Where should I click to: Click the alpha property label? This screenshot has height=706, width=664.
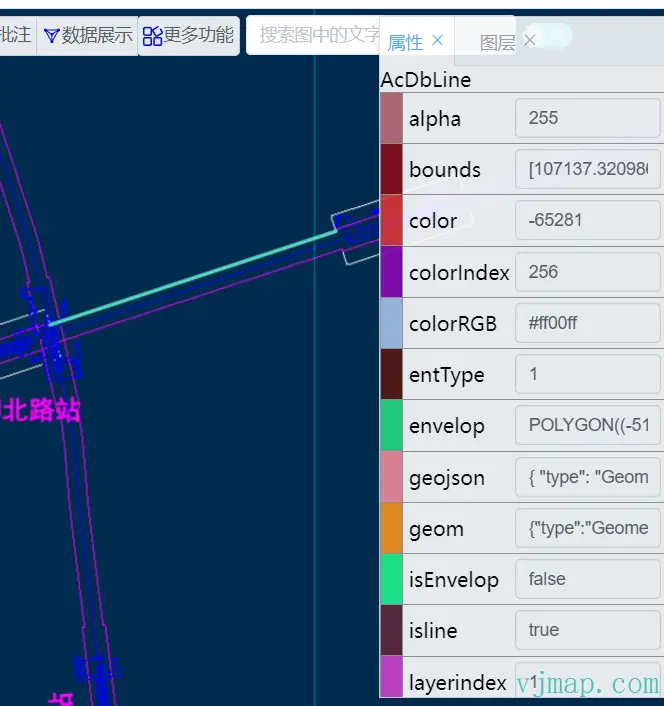coord(435,119)
